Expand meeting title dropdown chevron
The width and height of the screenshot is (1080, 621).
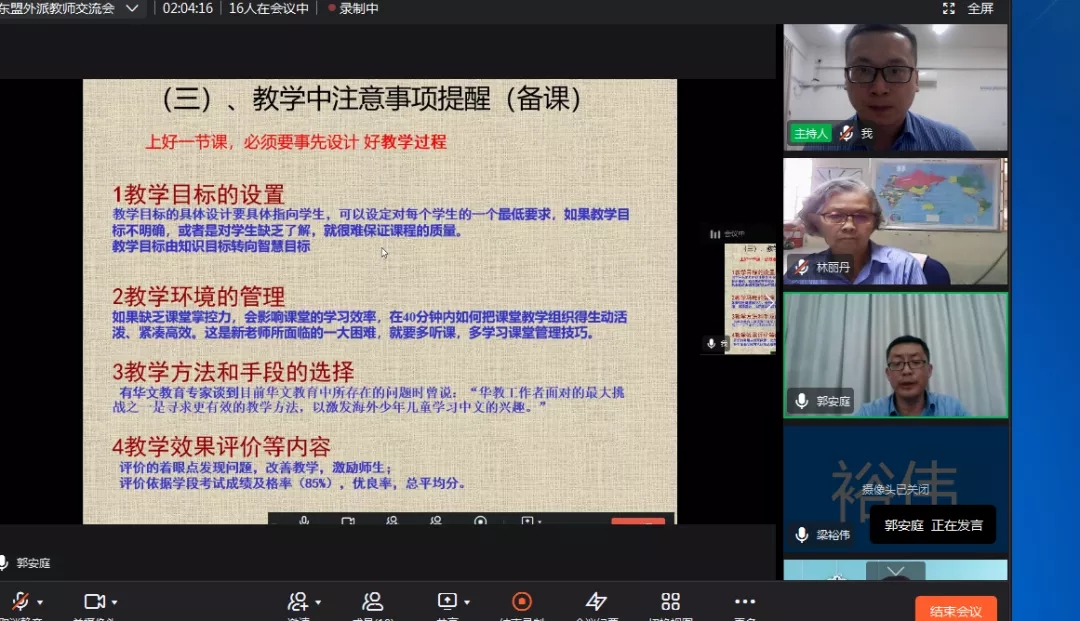click(132, 8)
